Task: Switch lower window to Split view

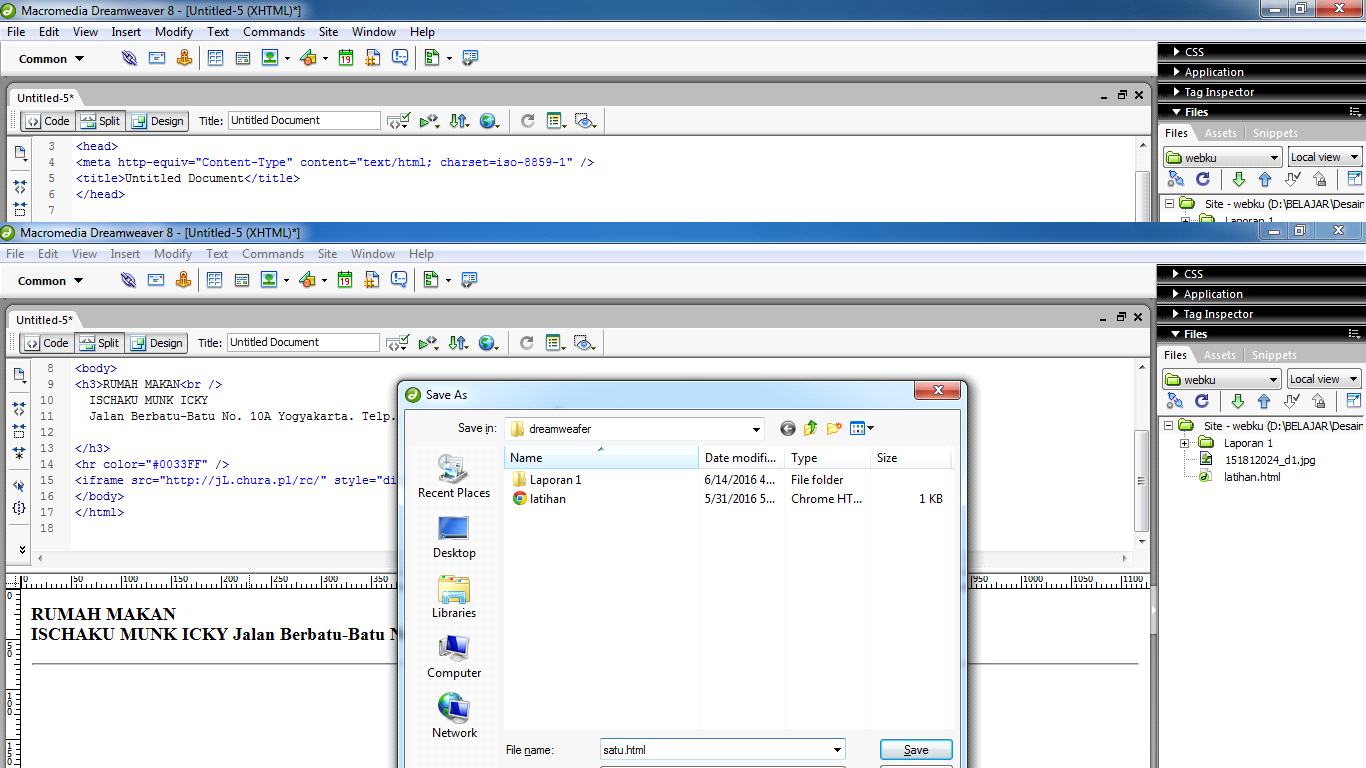Action: pos(99,343)
